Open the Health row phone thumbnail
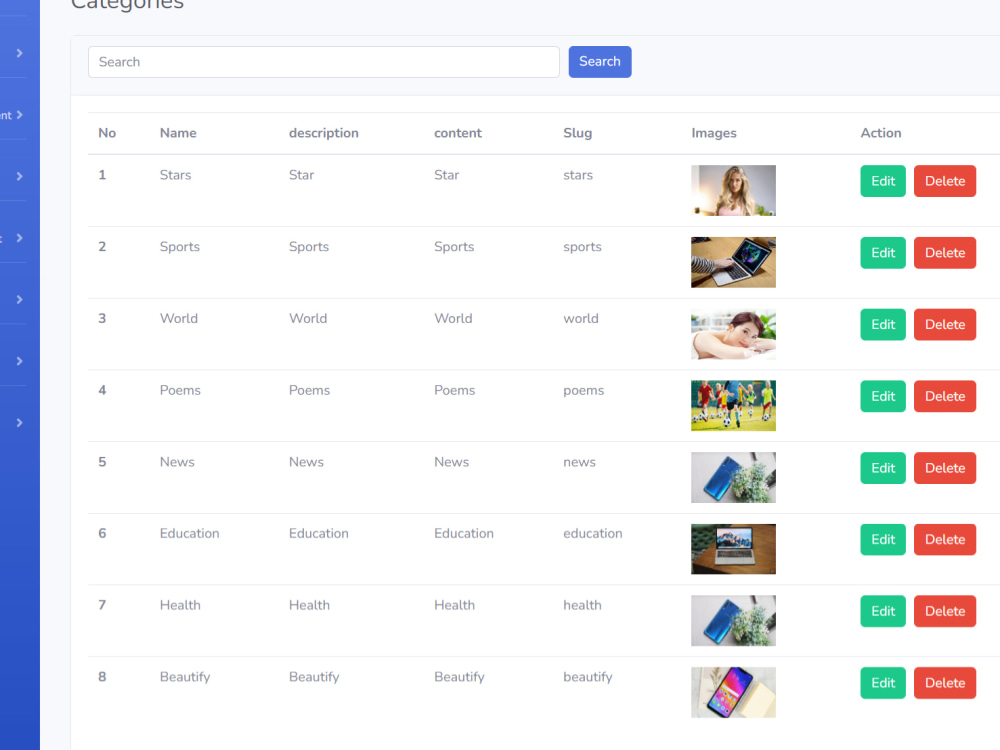Viewport: 1000px width, 750px height. pyautogui.click(x=733, y=621)
